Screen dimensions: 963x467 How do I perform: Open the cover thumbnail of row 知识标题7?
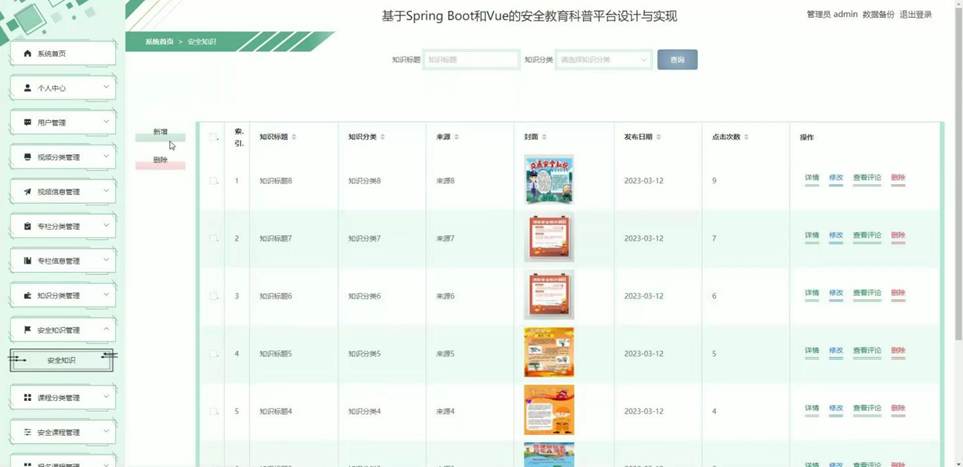(549, 237)
